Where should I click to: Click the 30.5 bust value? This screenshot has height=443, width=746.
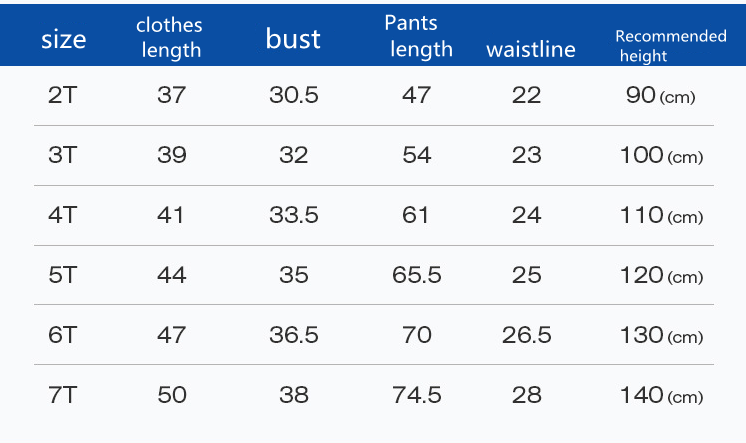(294, 95)
